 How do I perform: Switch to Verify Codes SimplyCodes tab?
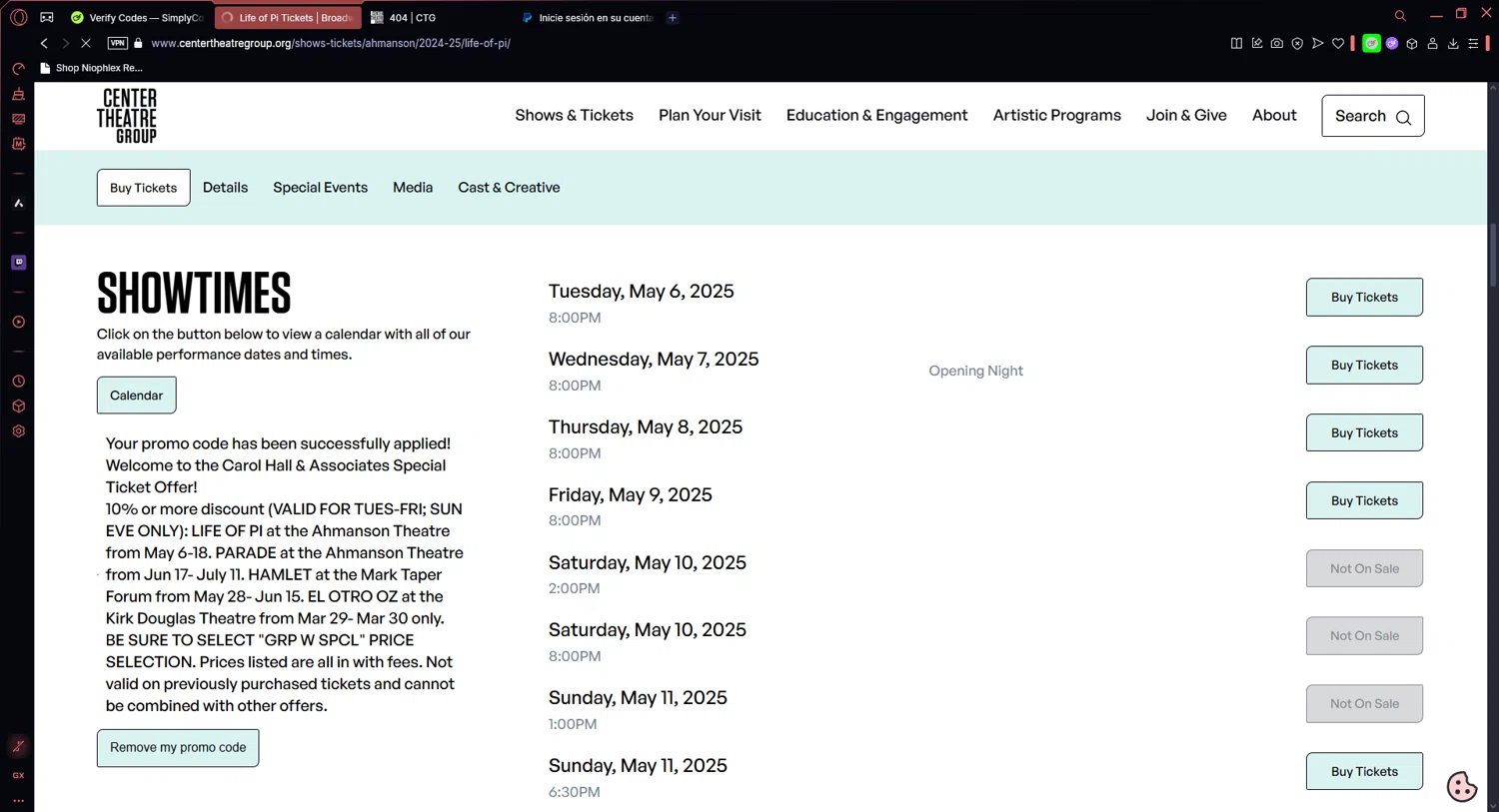click(x=136, y=18)
